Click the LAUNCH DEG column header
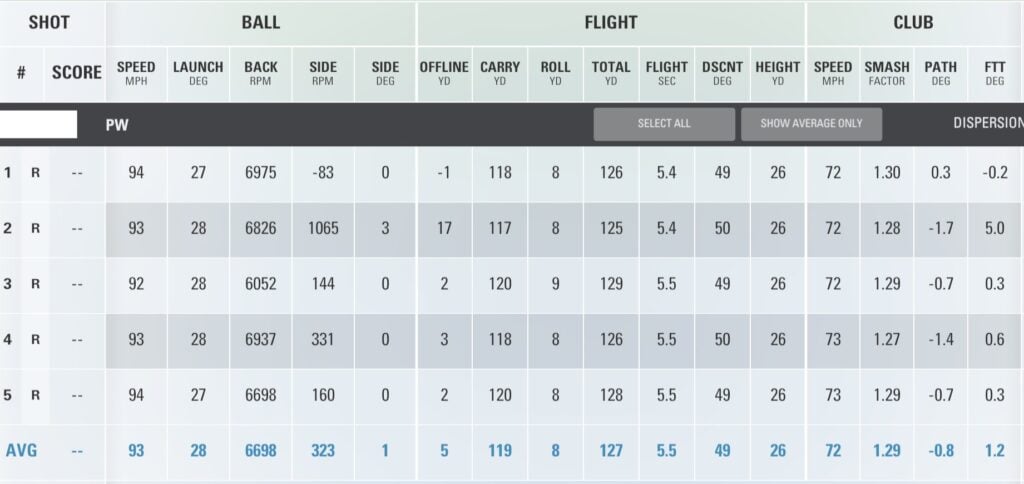Screen dimensions: 1024x484 click(198, 74)
